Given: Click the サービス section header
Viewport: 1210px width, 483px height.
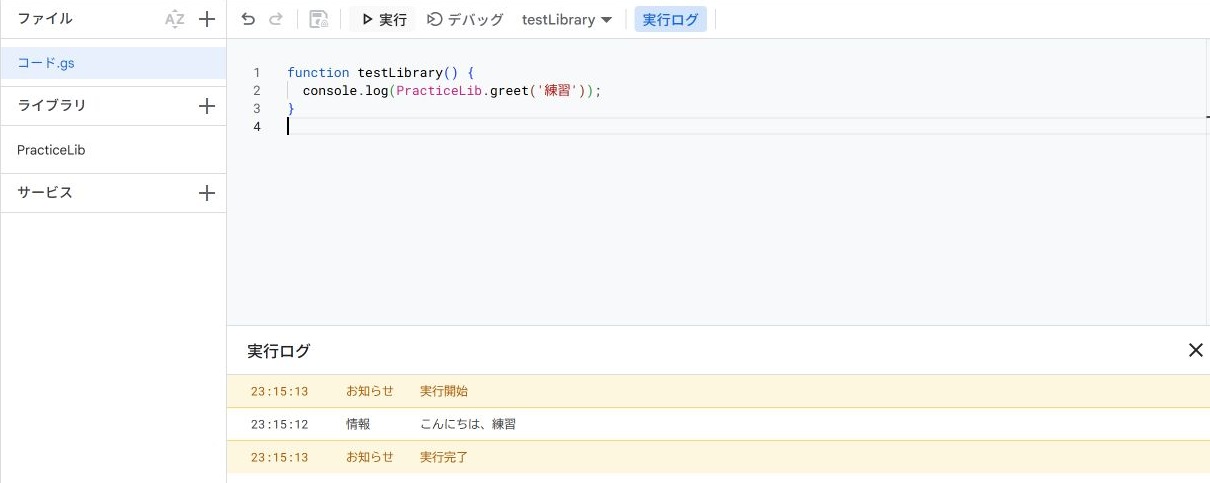Looking at the screenshot, I should pos(45,193).
